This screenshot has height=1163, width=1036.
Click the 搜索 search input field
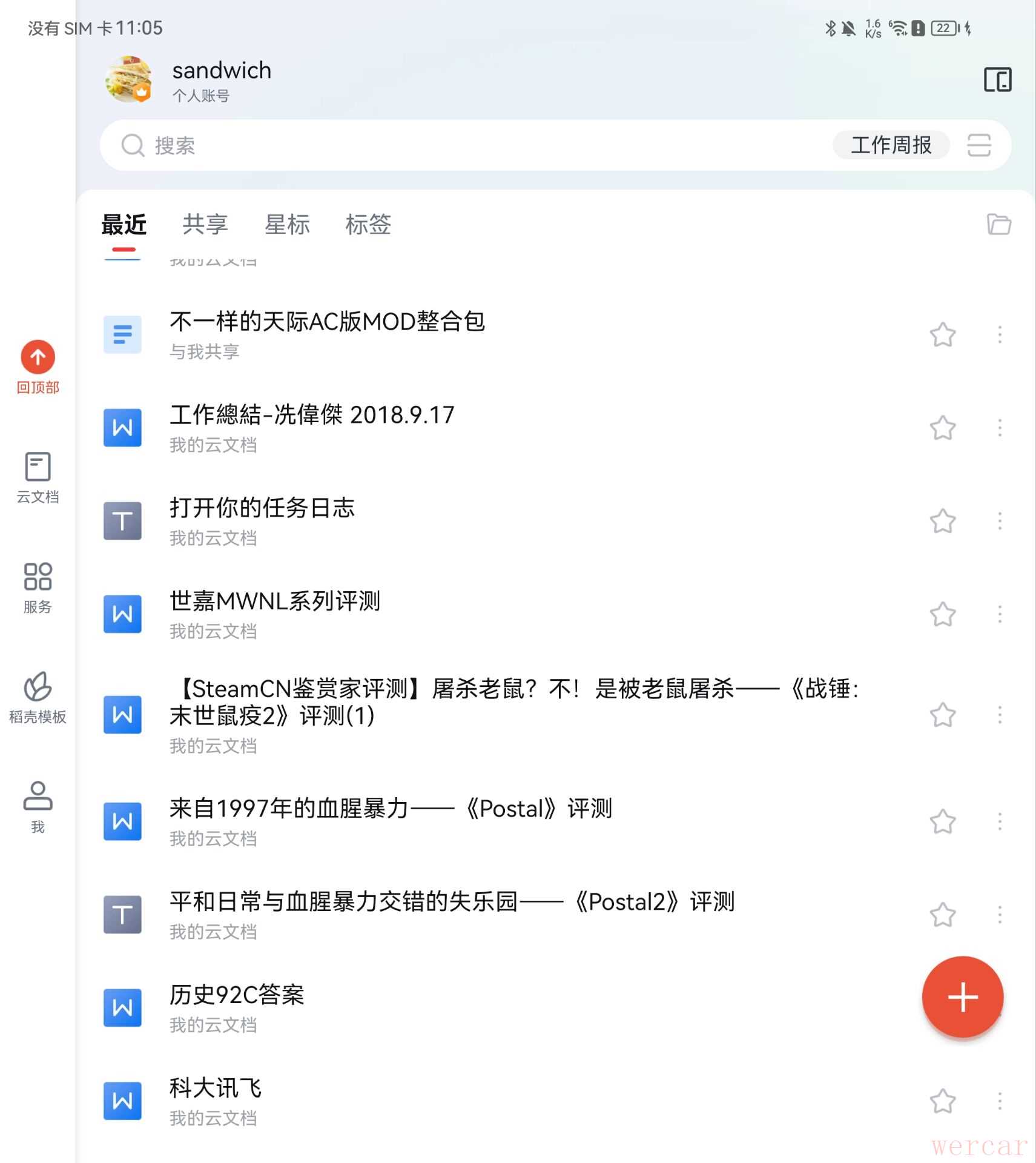point(424,145)
